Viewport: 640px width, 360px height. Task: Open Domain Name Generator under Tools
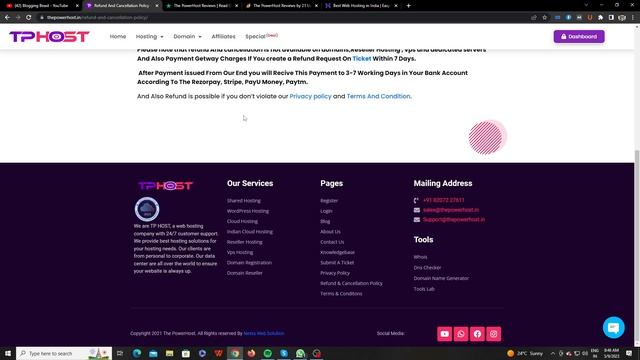[441, 278]
